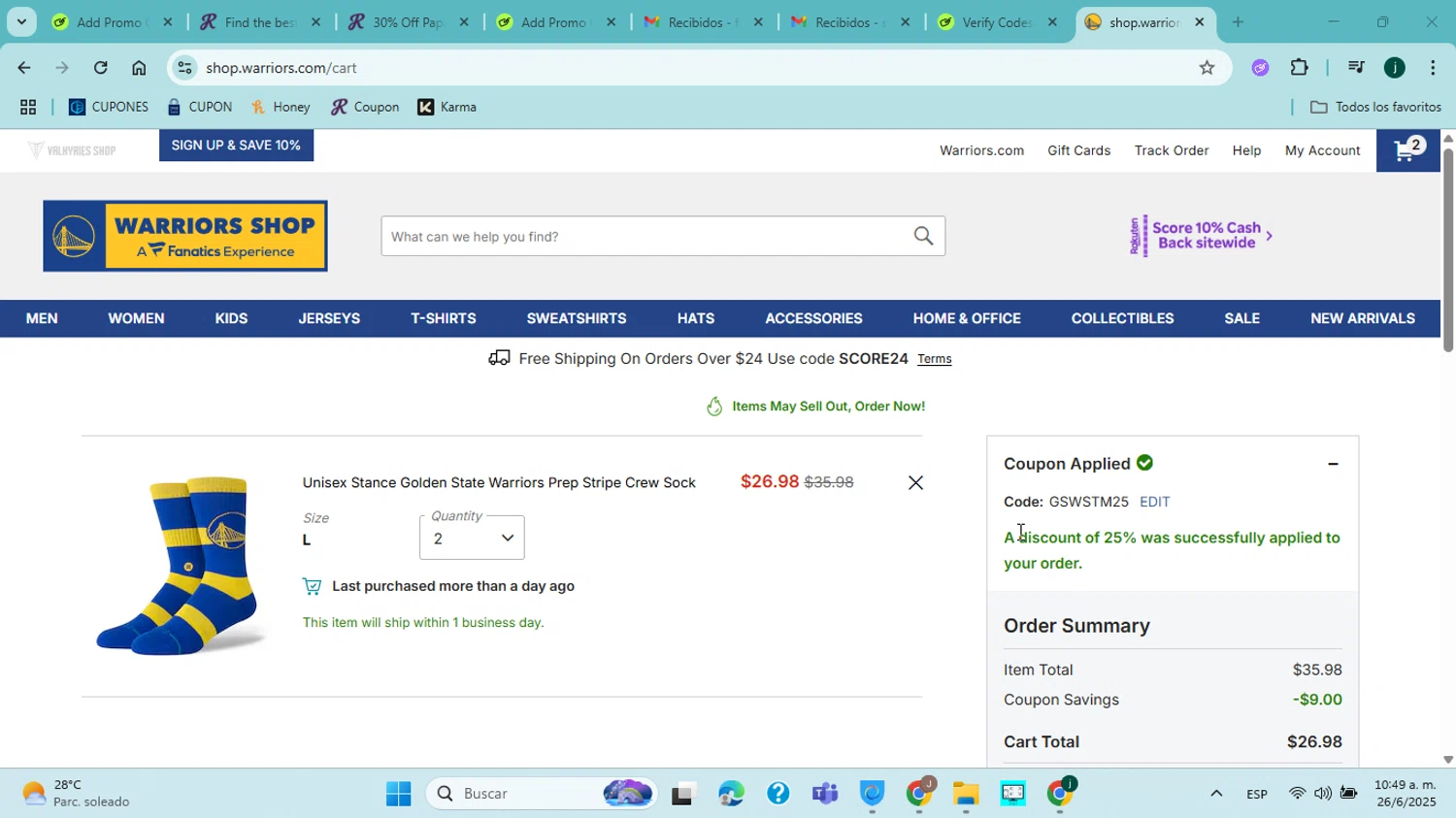Open the Windows Start menu
Image resolution: width=1456 pixels, height=818 pixels.
tap(398, 794)
